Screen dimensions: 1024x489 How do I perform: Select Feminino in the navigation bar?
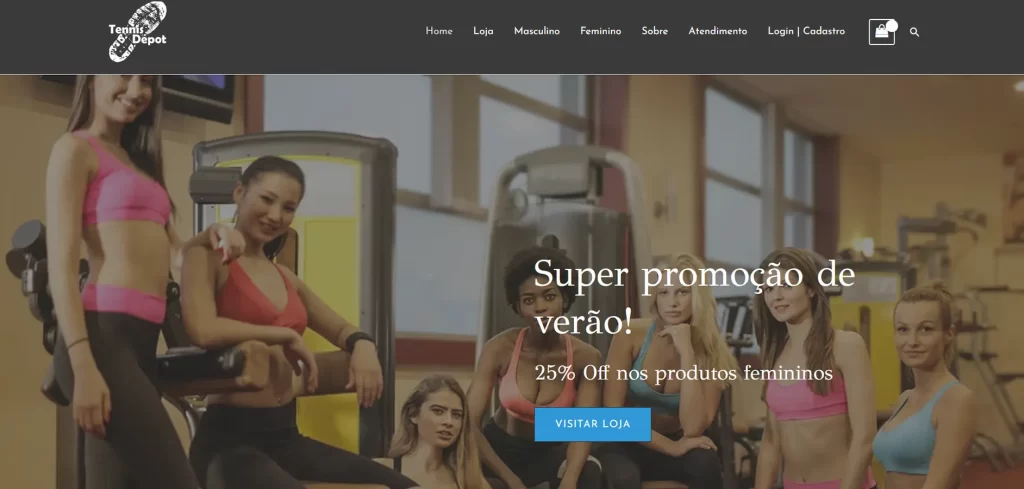coord(601,31)
